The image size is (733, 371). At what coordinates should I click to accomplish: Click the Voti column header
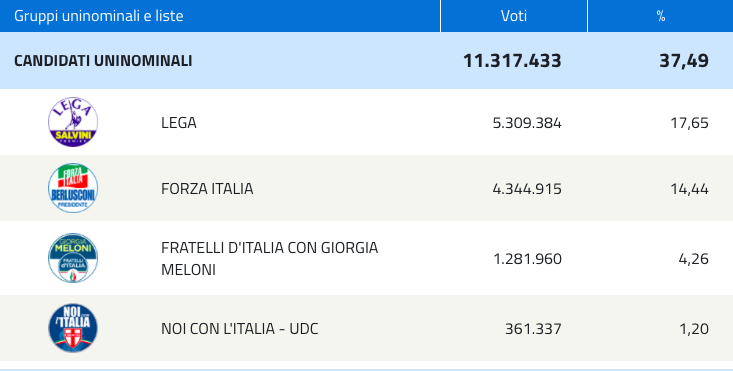(x=514, y=16)
